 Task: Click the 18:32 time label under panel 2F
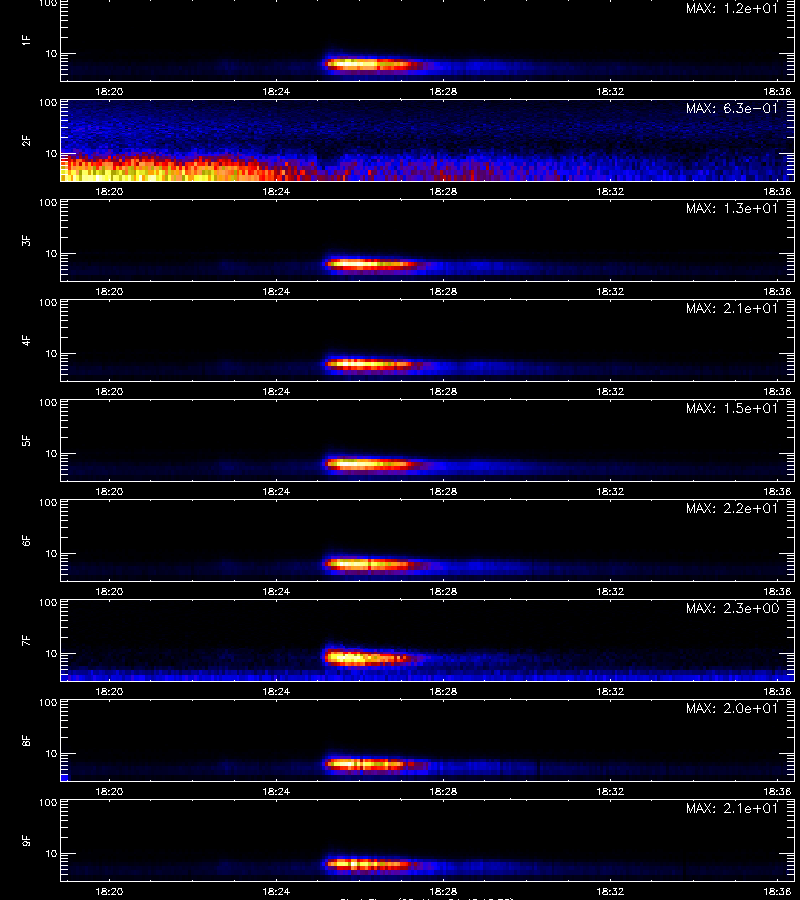tap(610, 191)
